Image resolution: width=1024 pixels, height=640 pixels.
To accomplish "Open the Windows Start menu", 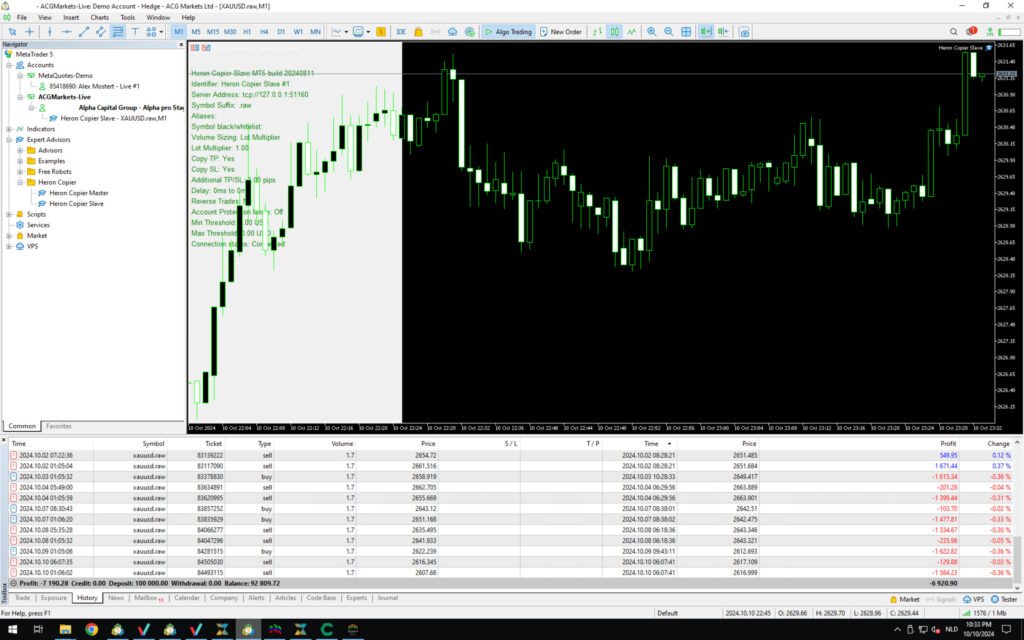I will tap(12, 630).
